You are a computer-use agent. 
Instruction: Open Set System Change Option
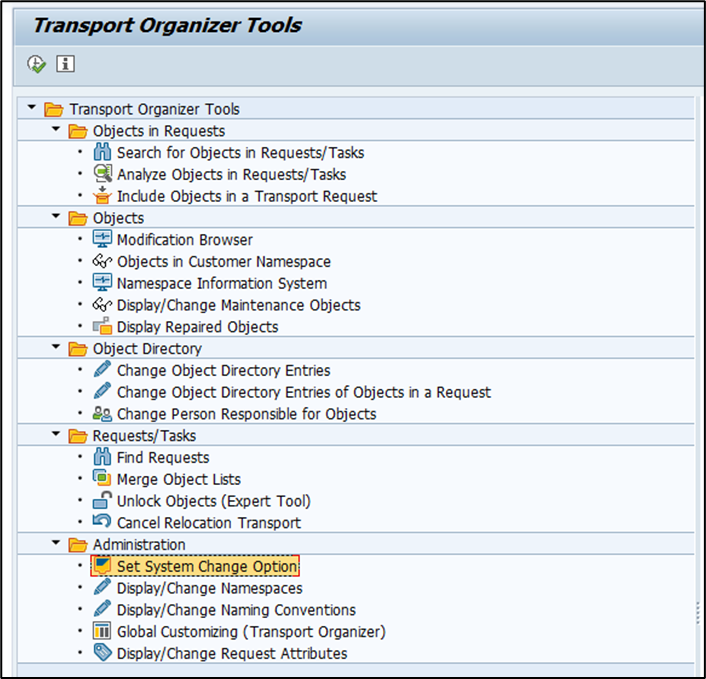[x=207, y=567]
